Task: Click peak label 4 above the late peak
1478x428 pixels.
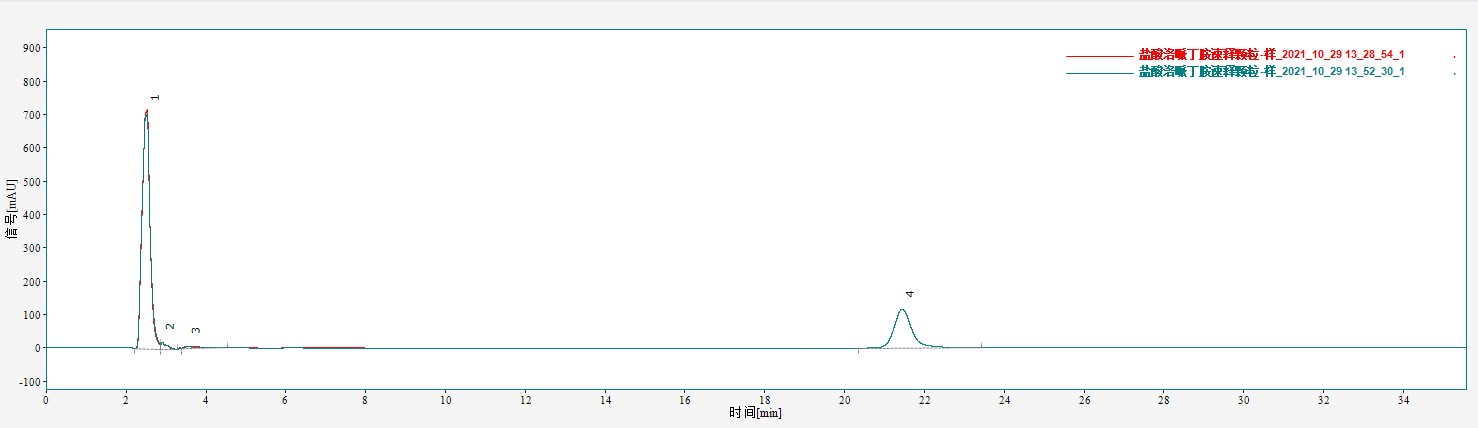Action: pos(910,294)
